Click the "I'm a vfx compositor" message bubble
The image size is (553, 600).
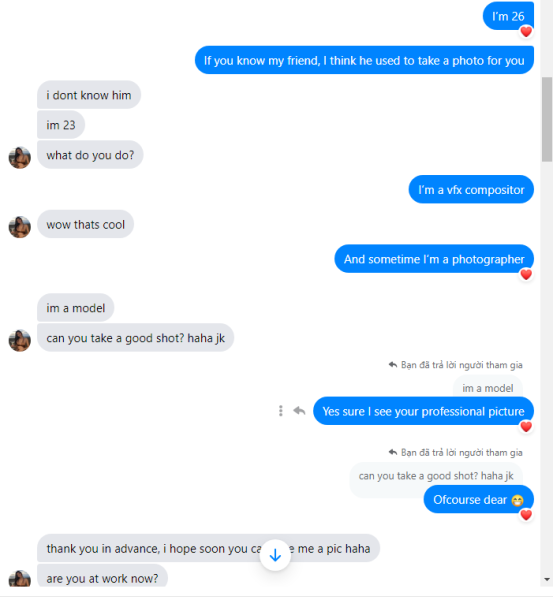click(471, 189)
